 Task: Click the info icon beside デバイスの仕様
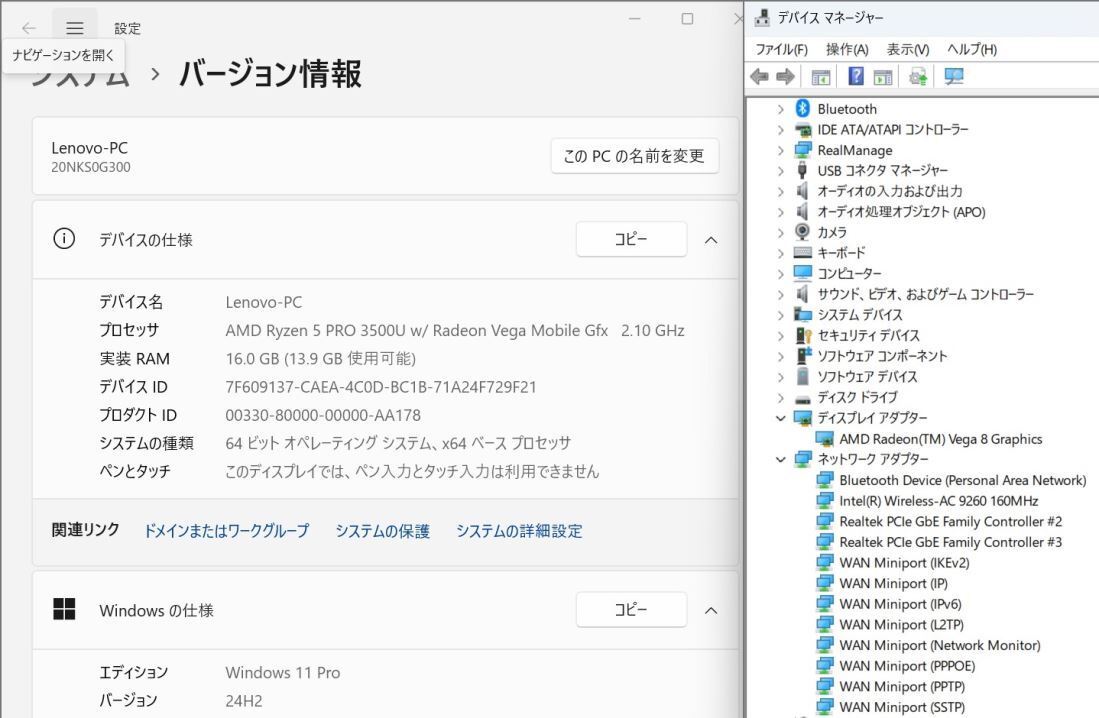[64, 239]
